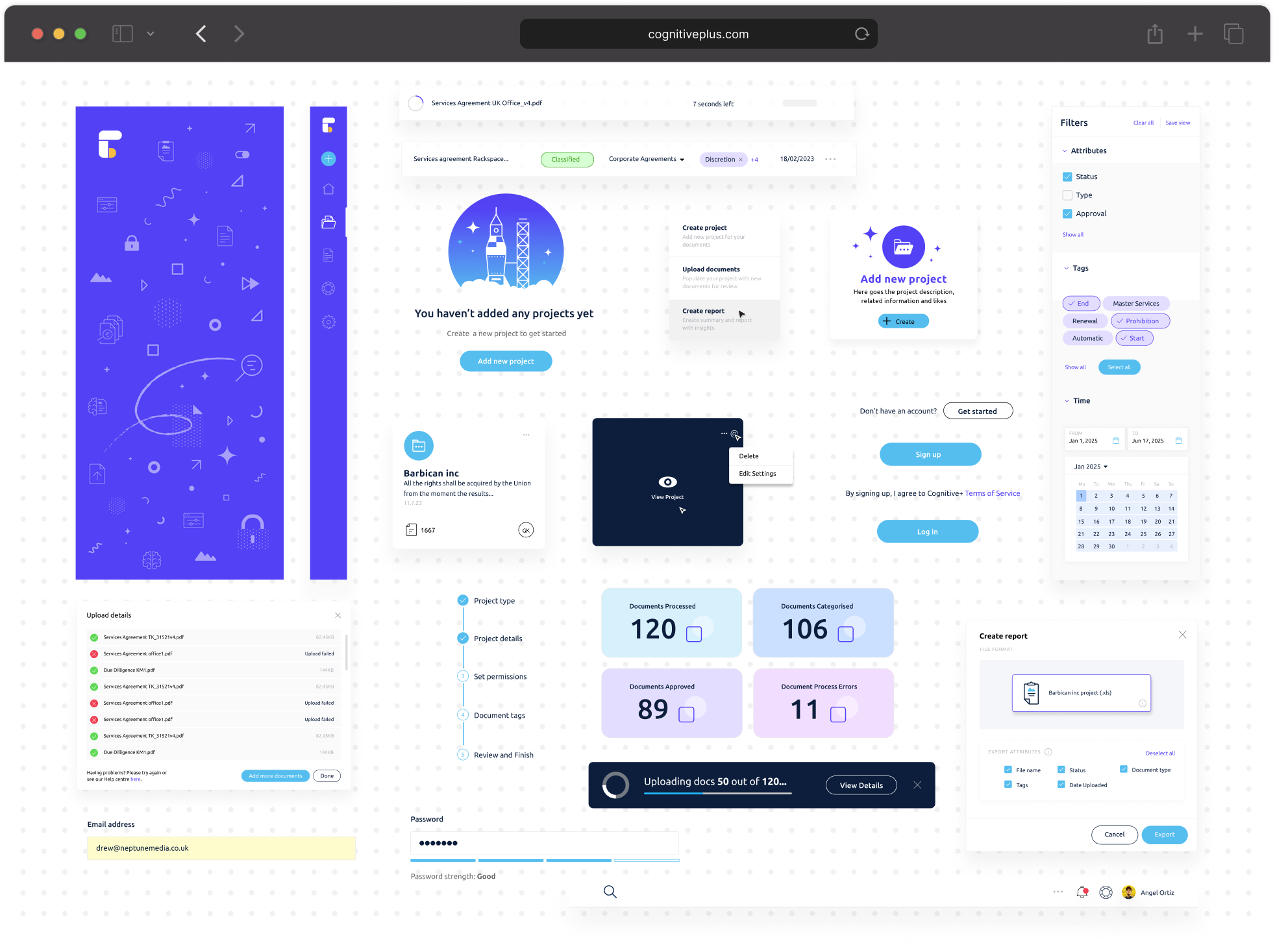
Task: Collapse the Tags filter section
Action: (1067, 268)
